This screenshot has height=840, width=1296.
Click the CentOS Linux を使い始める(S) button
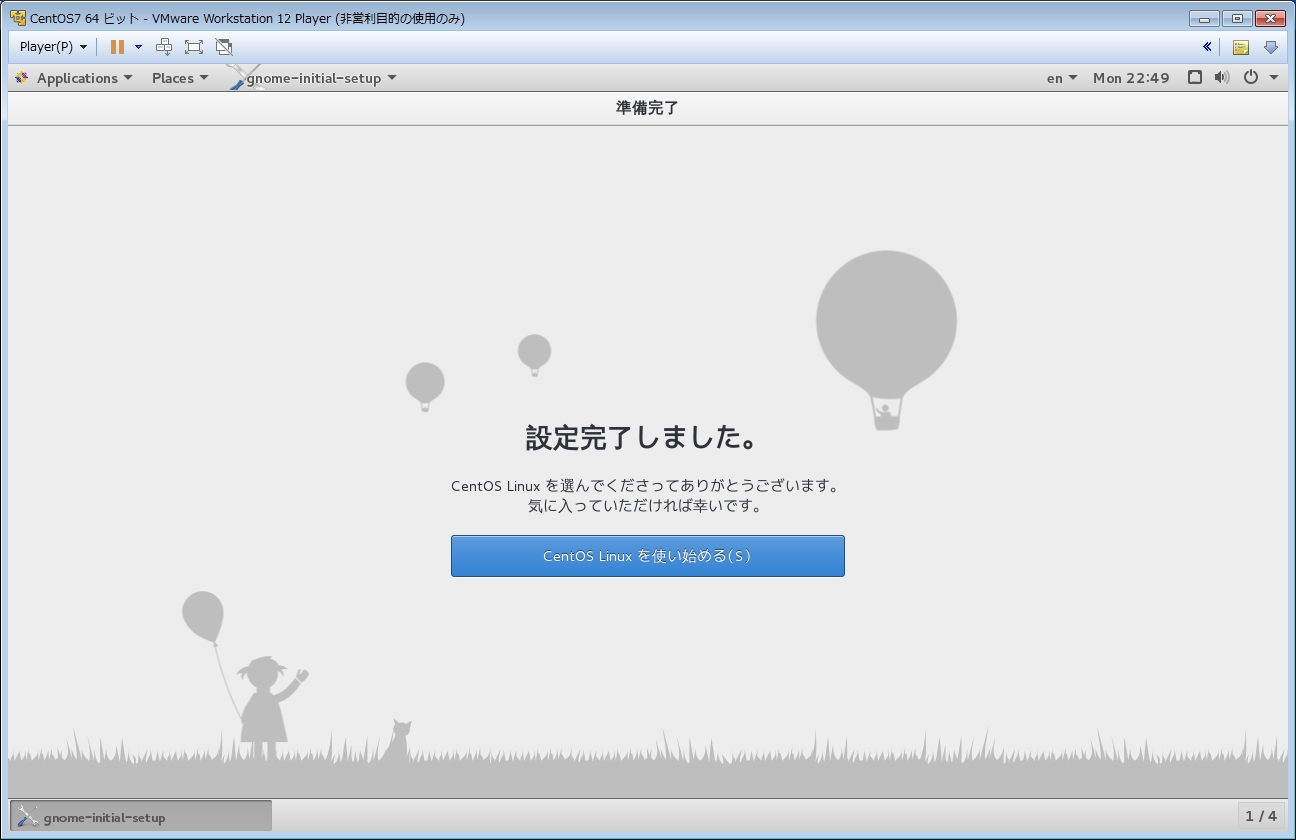coord(647,556)
